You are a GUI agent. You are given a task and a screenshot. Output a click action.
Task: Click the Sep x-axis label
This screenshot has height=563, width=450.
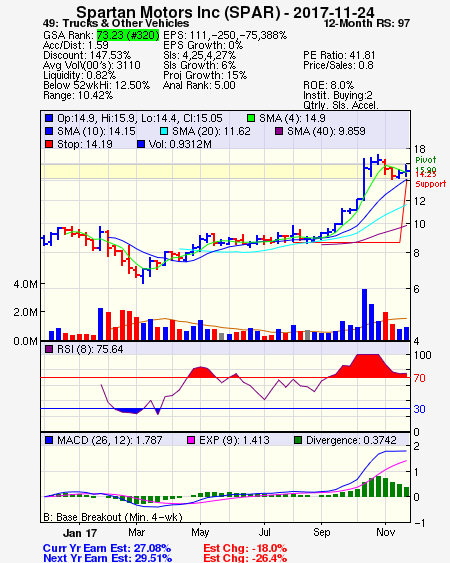click(x=321, y=532)
